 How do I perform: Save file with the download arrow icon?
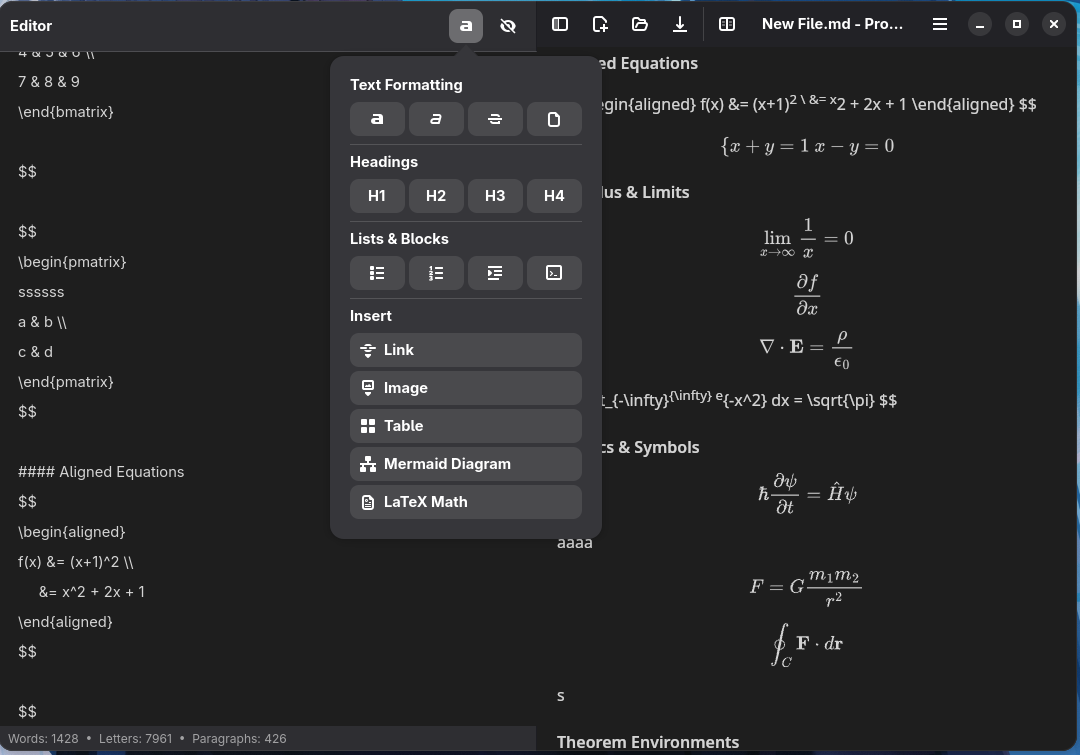[680, 24]
